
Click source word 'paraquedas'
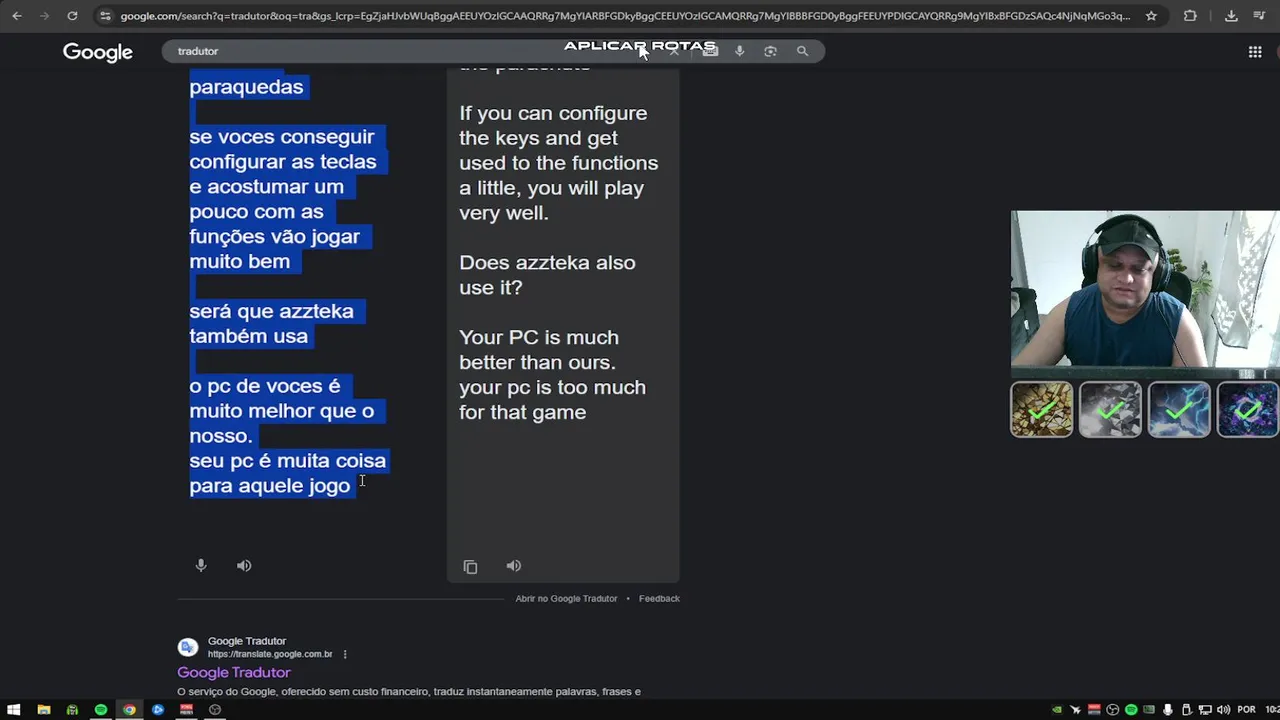(246, 87)
